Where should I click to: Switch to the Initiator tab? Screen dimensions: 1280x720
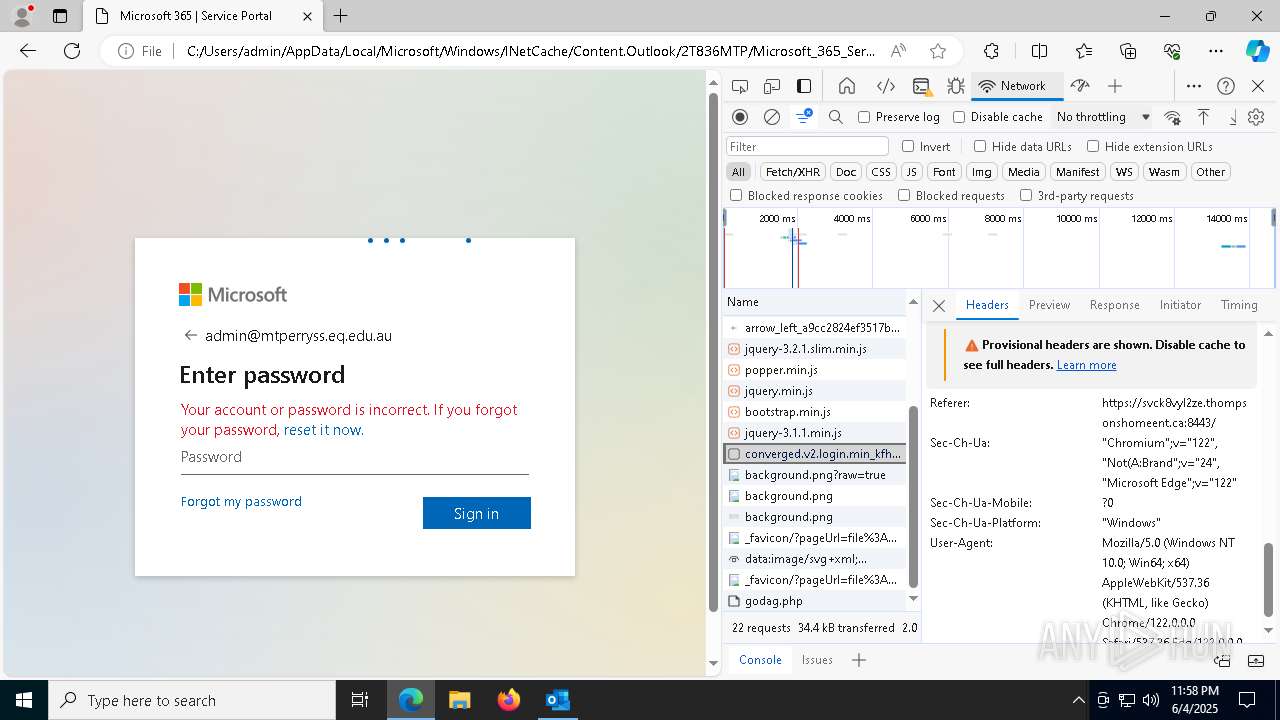coord(1180,305)
